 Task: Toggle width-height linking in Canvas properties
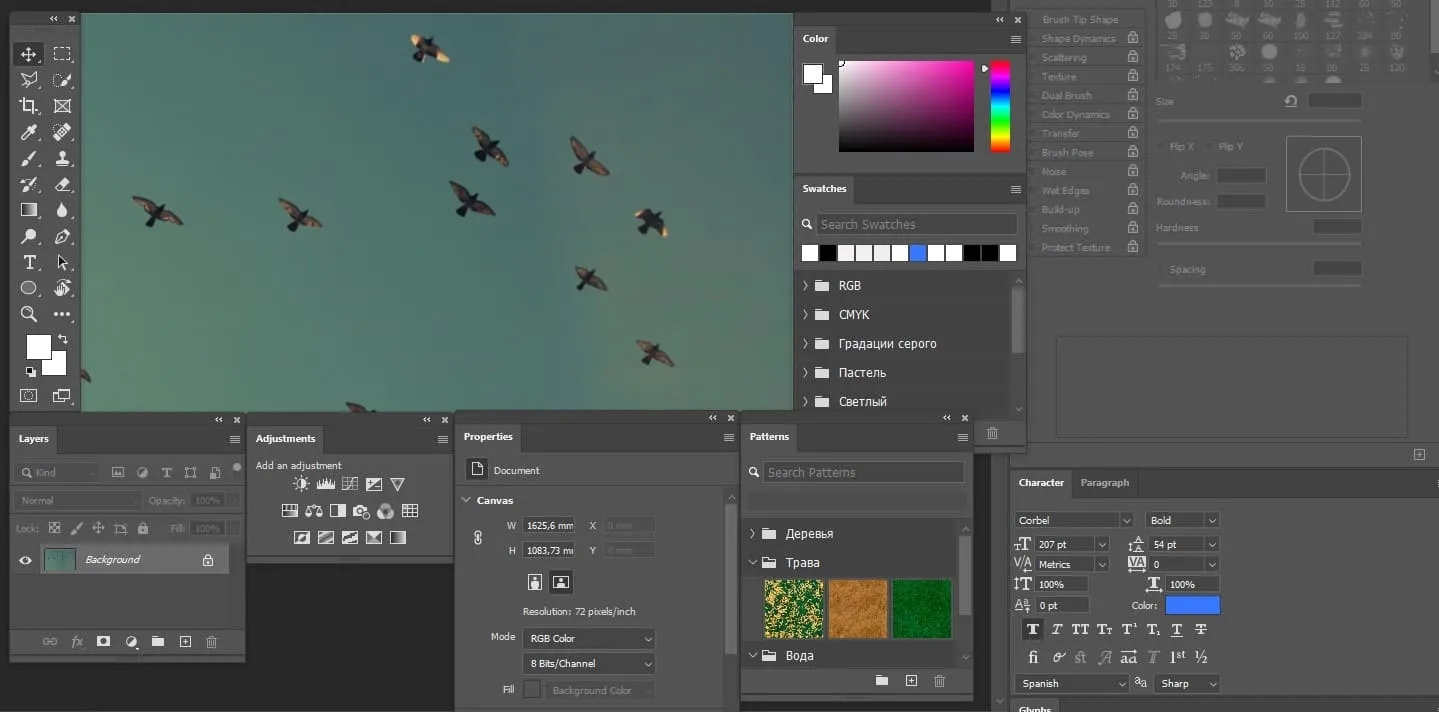477,537
